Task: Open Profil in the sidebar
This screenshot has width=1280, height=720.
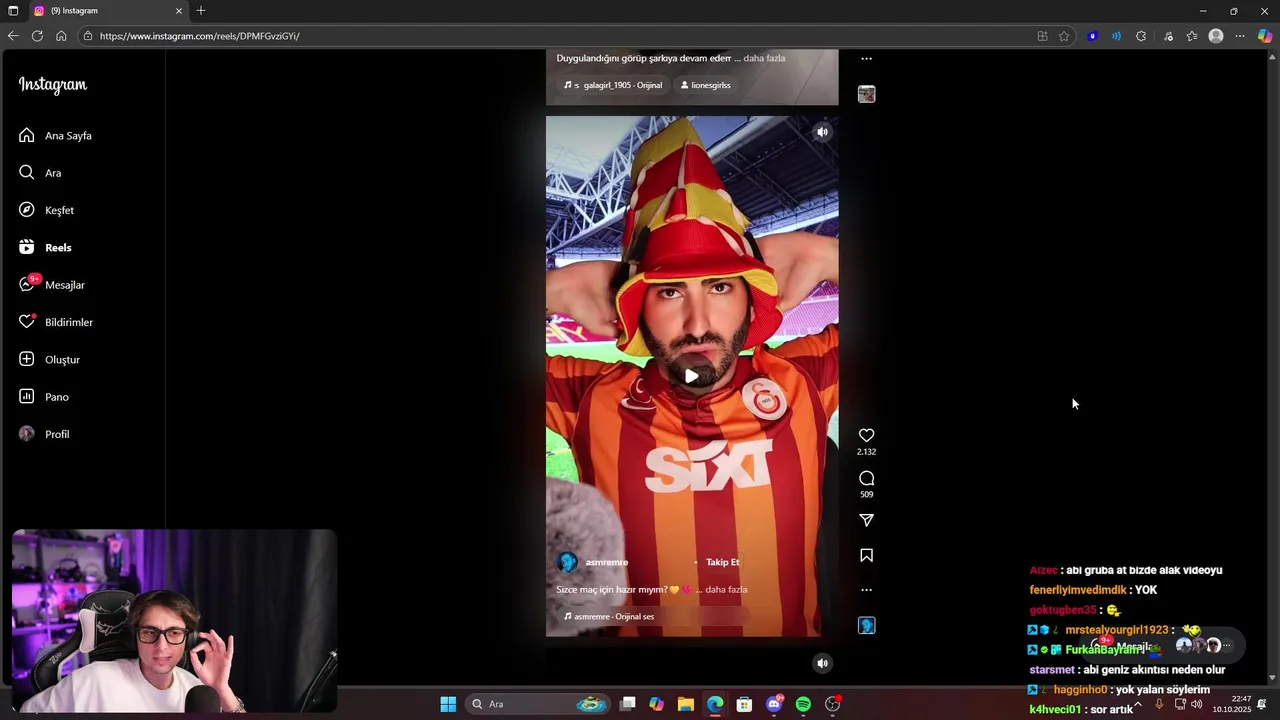Action: [x=44, y=434]
